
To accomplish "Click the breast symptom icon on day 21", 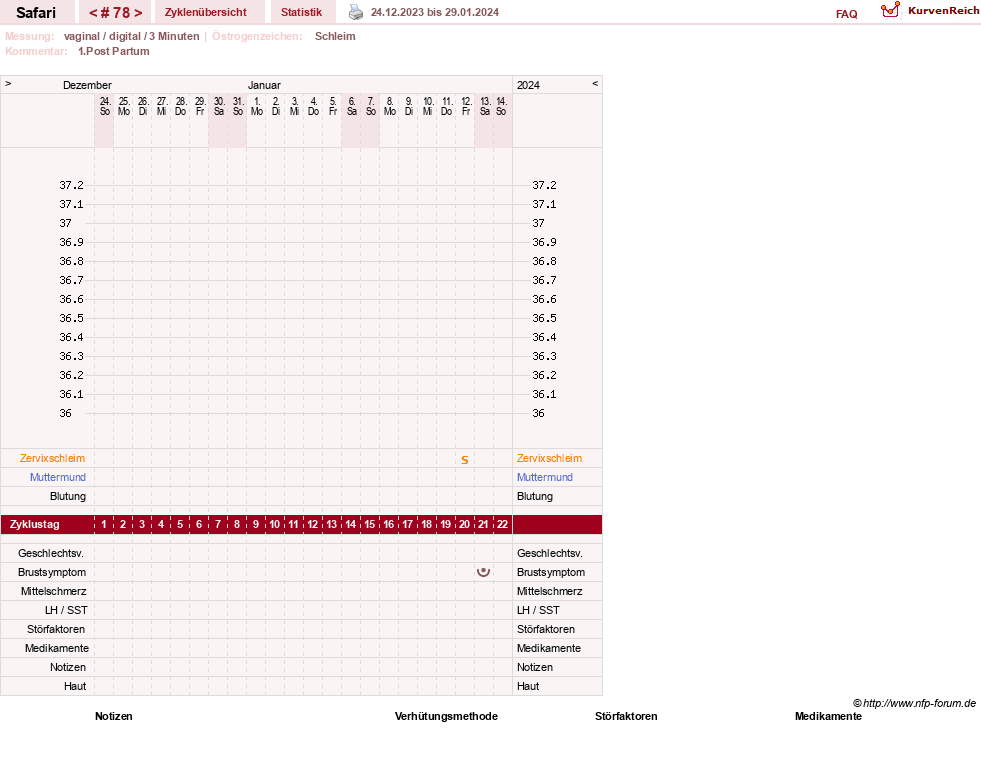I will (x=483, y=572).
